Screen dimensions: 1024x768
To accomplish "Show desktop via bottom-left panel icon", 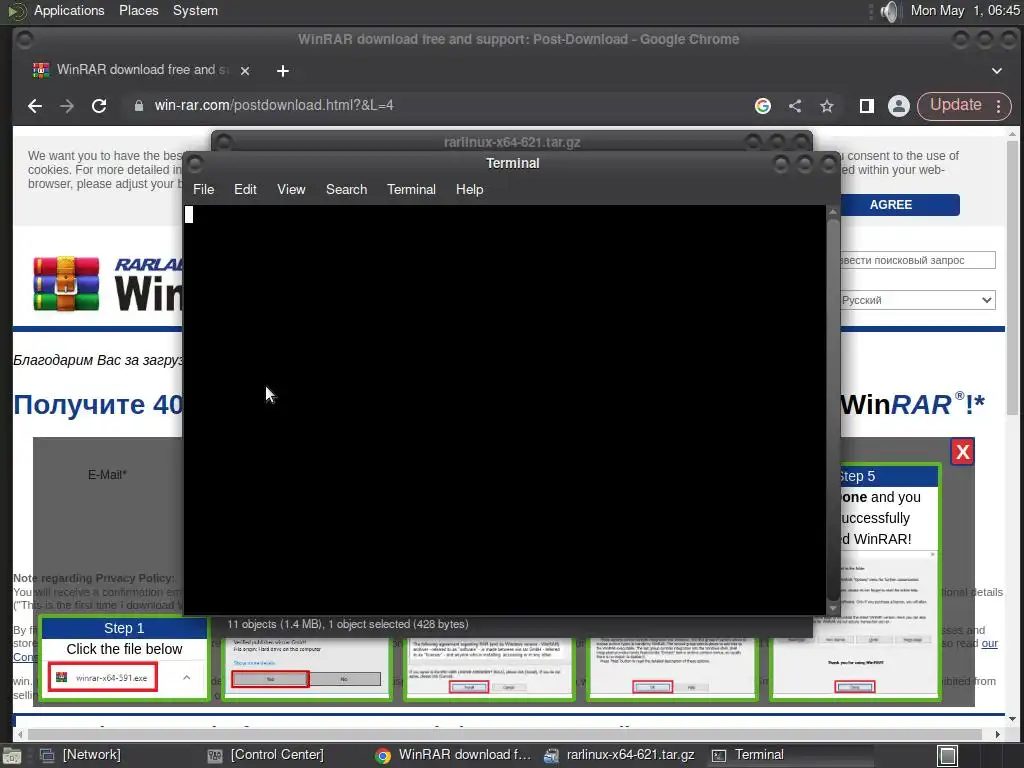I will tap(11, 756).
